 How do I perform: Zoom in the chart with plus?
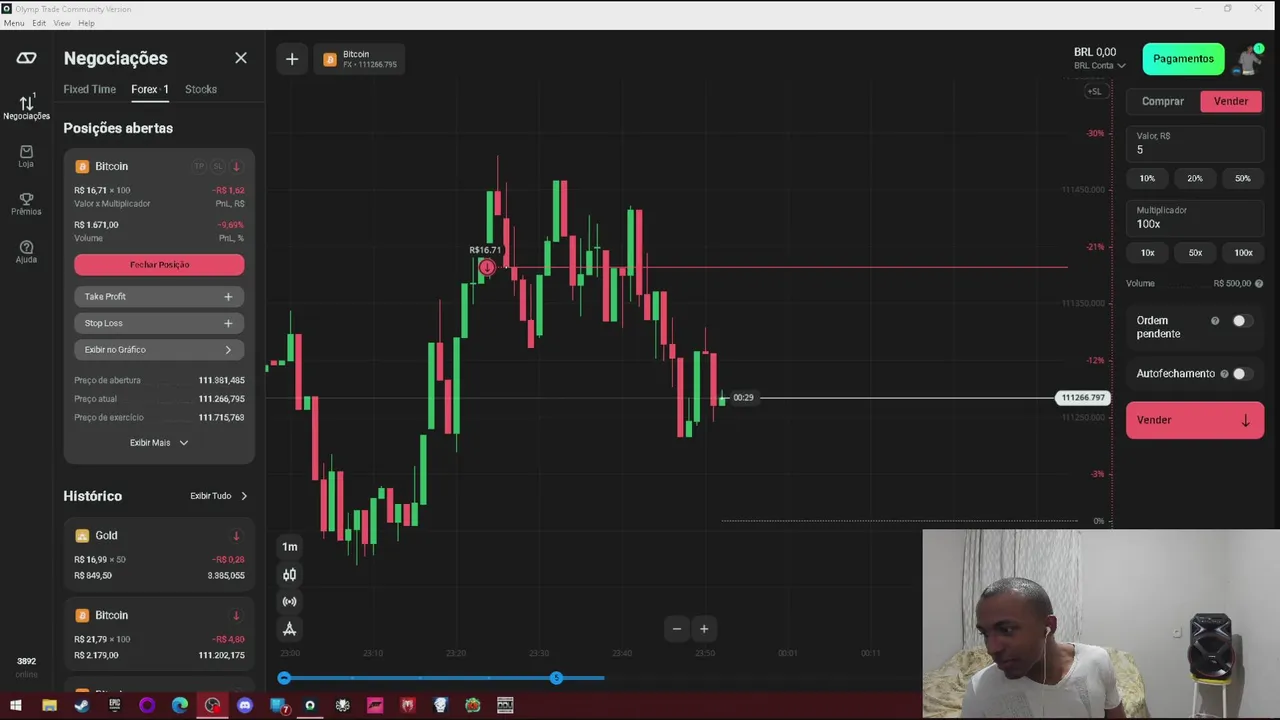tap(704, 629)
